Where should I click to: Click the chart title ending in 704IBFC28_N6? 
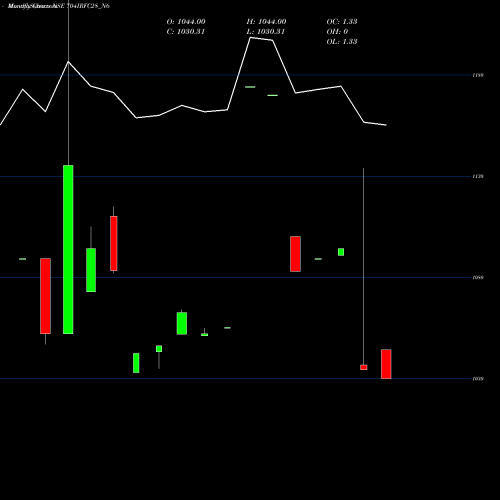59,6
